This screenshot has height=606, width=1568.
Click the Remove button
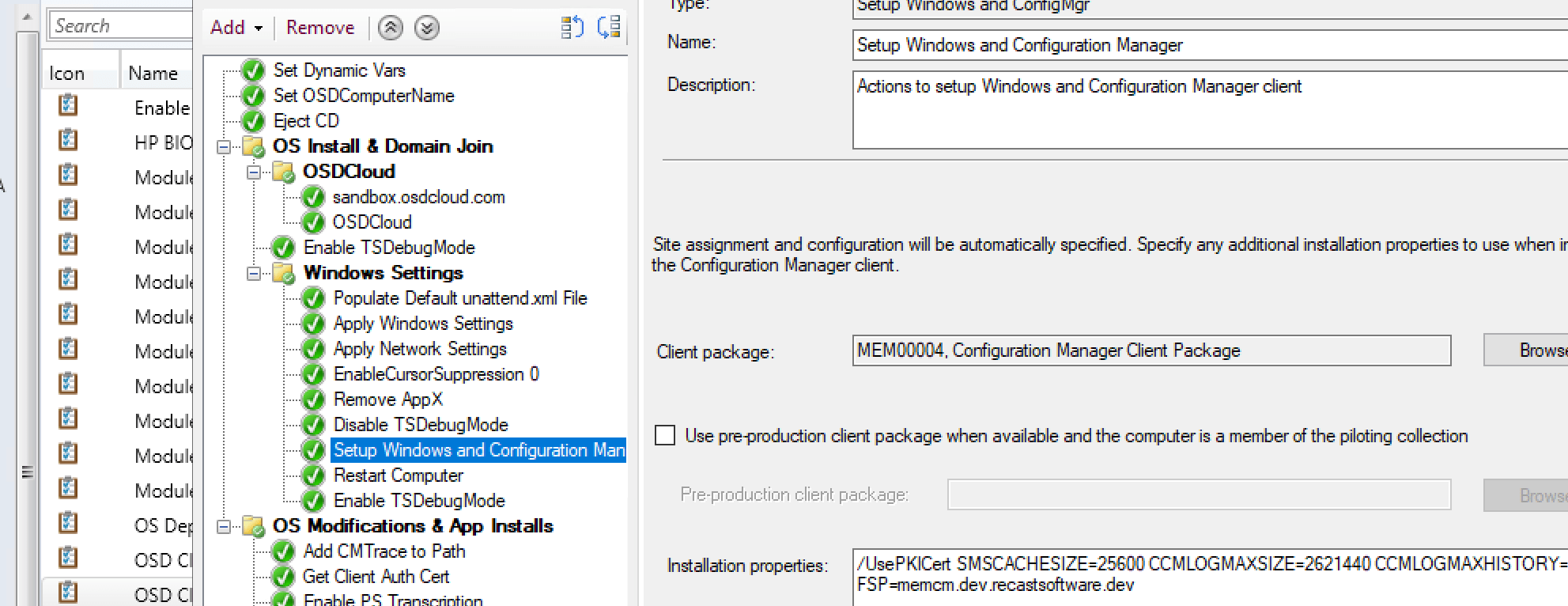pos(319,28)
